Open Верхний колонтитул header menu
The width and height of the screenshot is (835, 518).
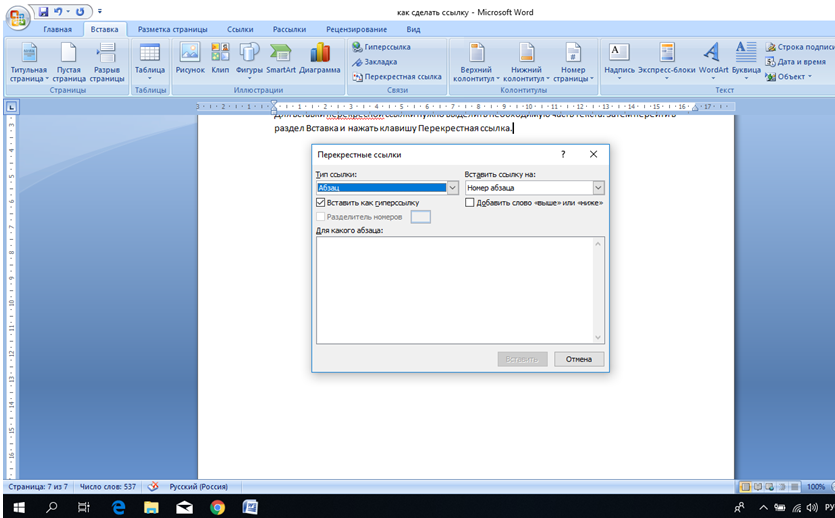(476, 62)
